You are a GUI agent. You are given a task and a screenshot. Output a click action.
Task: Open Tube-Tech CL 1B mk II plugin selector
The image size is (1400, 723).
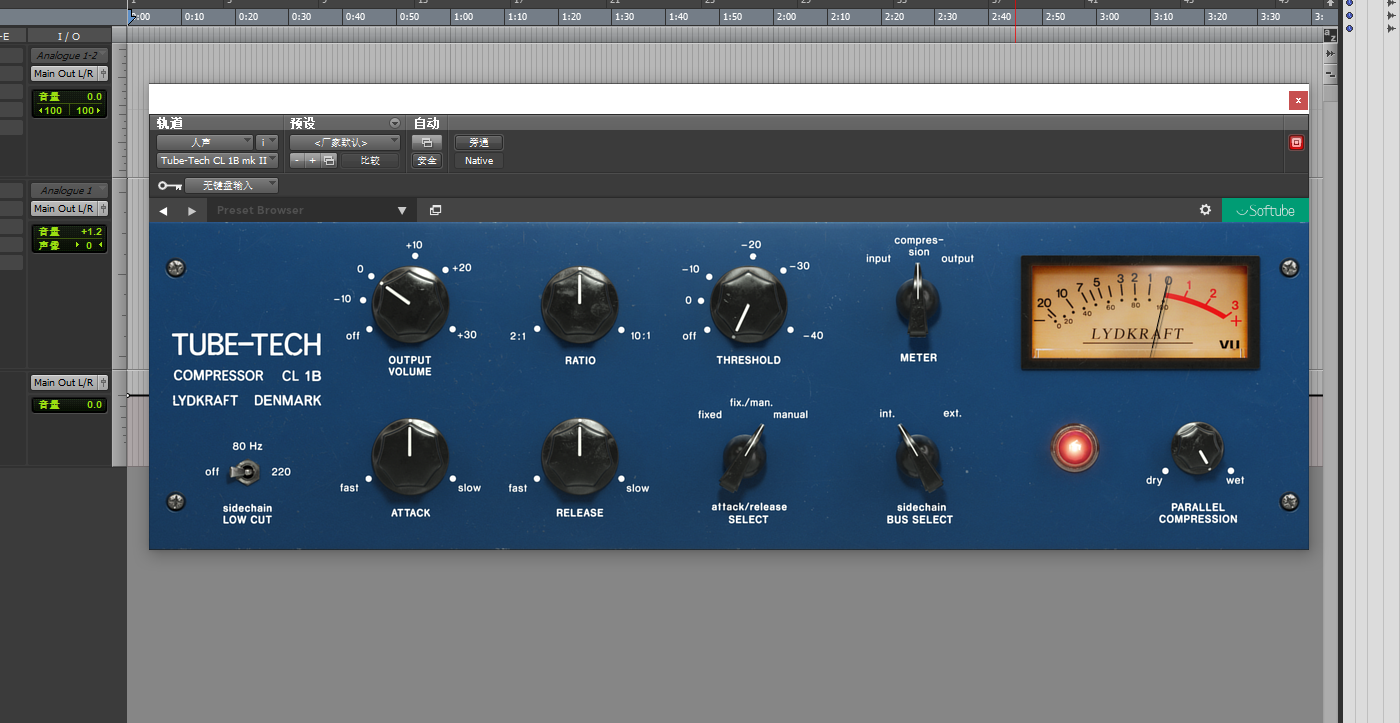click(x=218, y=160)
